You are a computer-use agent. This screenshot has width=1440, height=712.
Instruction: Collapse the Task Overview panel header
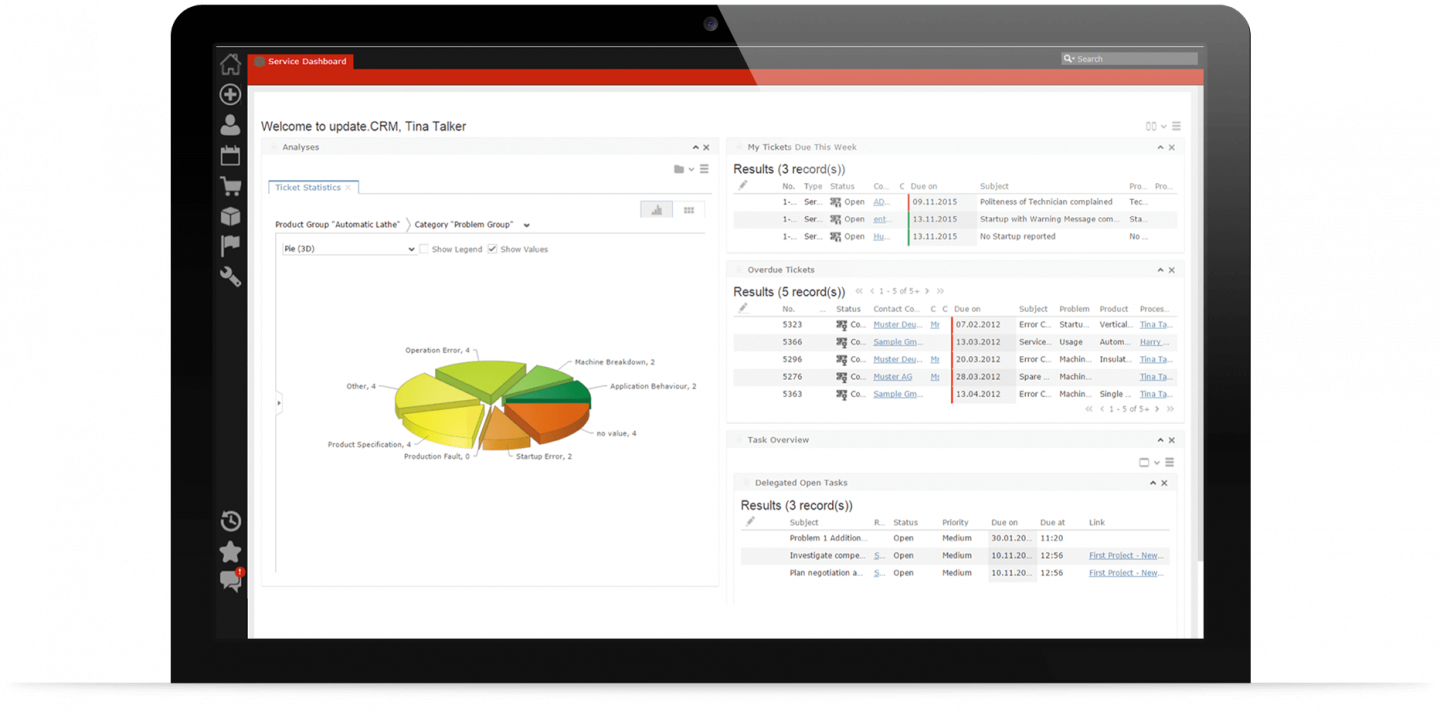point(1159,439)
